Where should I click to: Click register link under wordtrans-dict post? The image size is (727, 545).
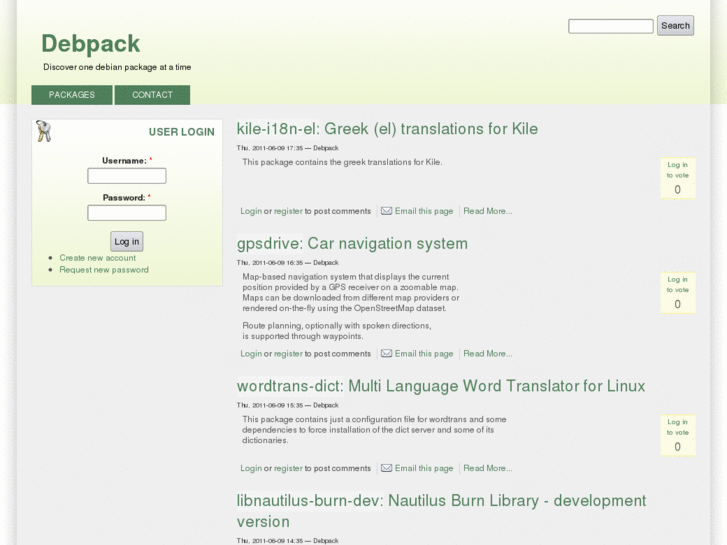click(x=288, y=468)
